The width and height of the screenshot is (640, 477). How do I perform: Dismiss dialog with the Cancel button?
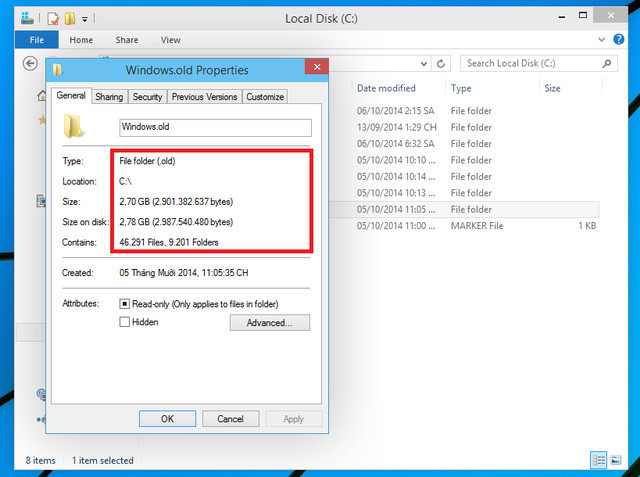(x=231, y=419)
